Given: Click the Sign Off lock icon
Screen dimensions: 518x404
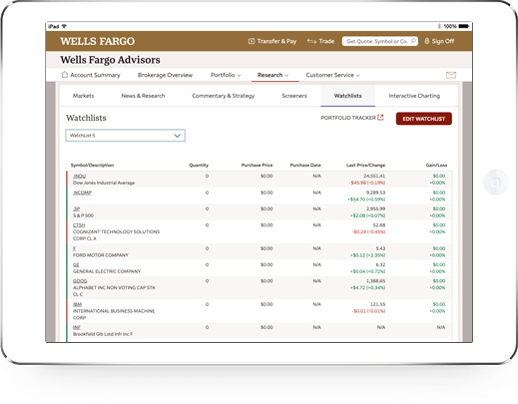Looking at the screenshot, I should (x=426, y=41).
